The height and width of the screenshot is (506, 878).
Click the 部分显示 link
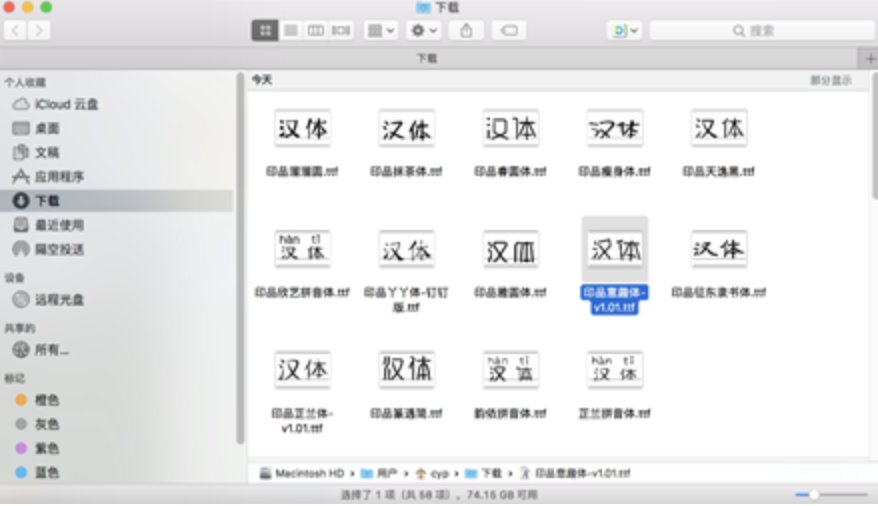830,80
